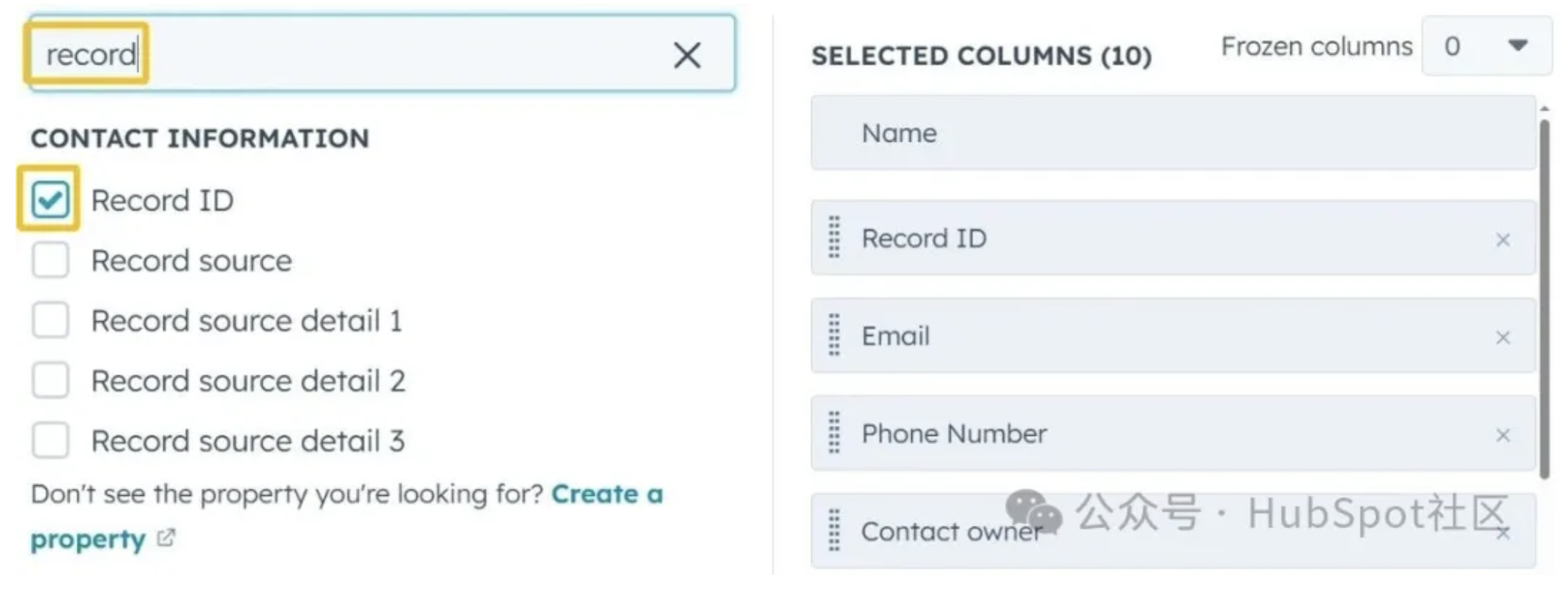
Task: Click drag handle beside Phone Number column
Action: coord(834,433)
